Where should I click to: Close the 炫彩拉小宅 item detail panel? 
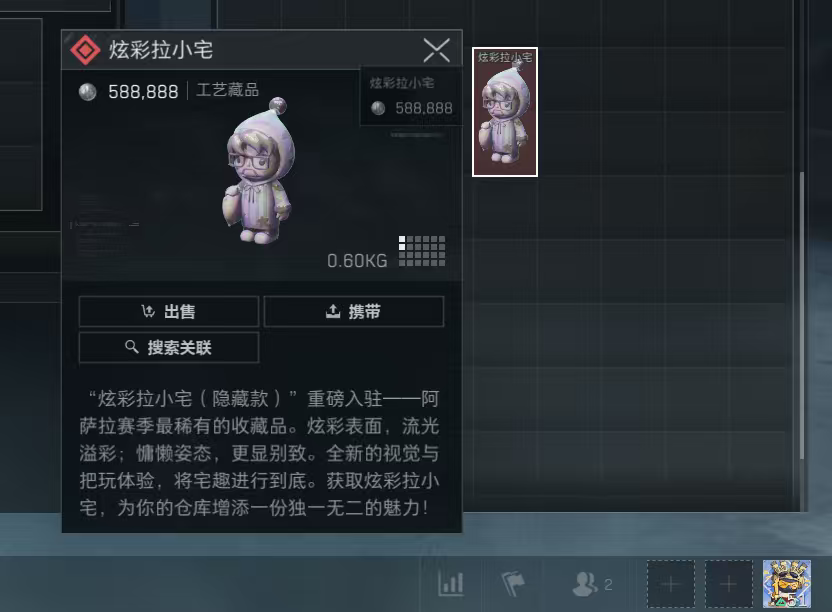pos(437,50)
